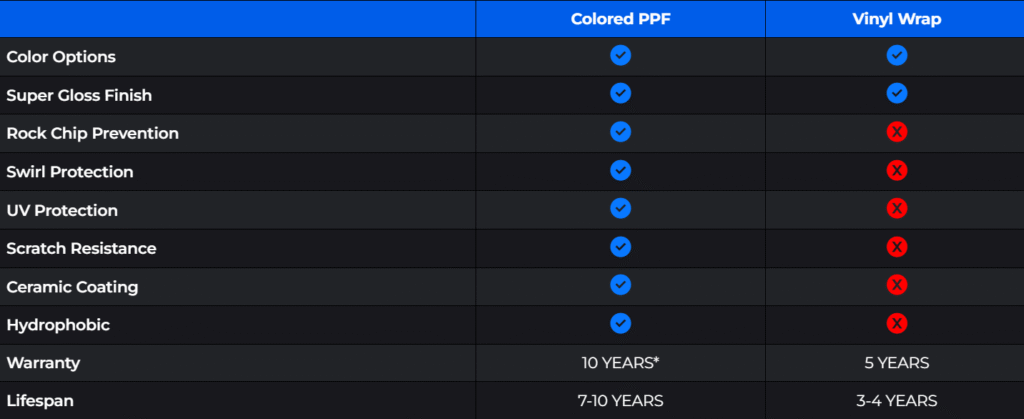
Task: Click the 10 YEARS* warranty value
Action: coord(620,362)
